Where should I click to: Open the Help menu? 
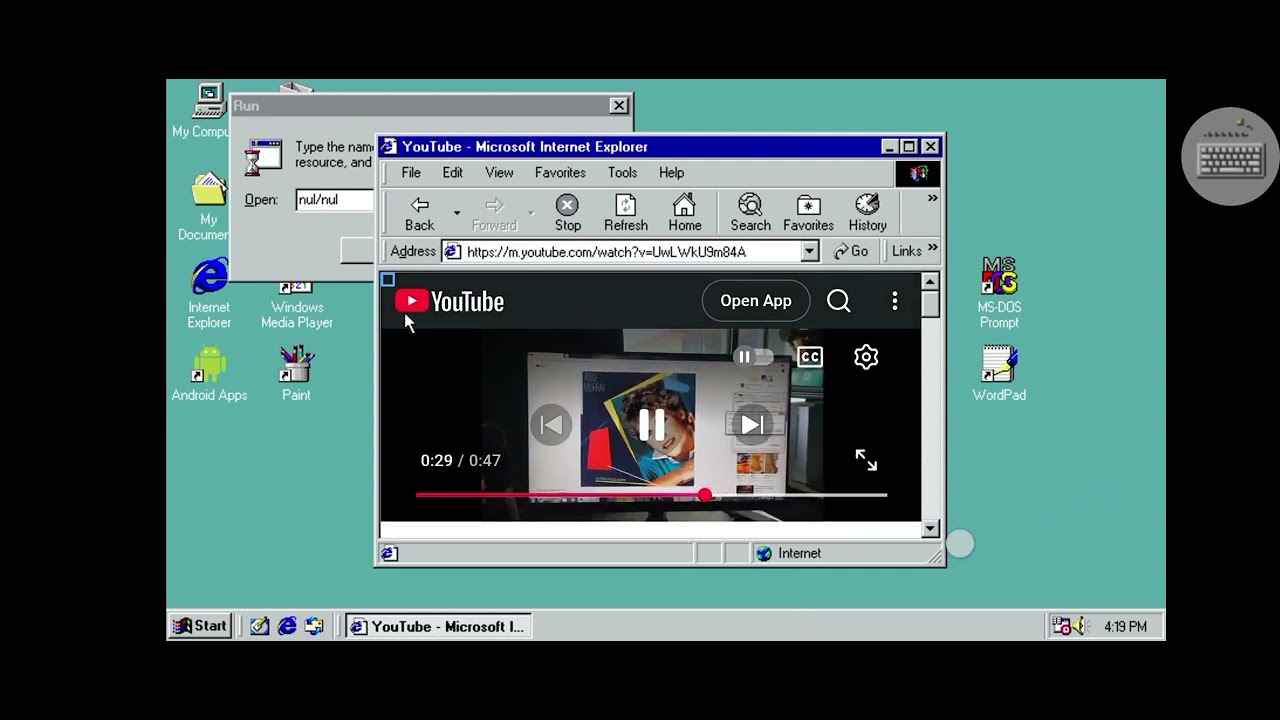671,173
